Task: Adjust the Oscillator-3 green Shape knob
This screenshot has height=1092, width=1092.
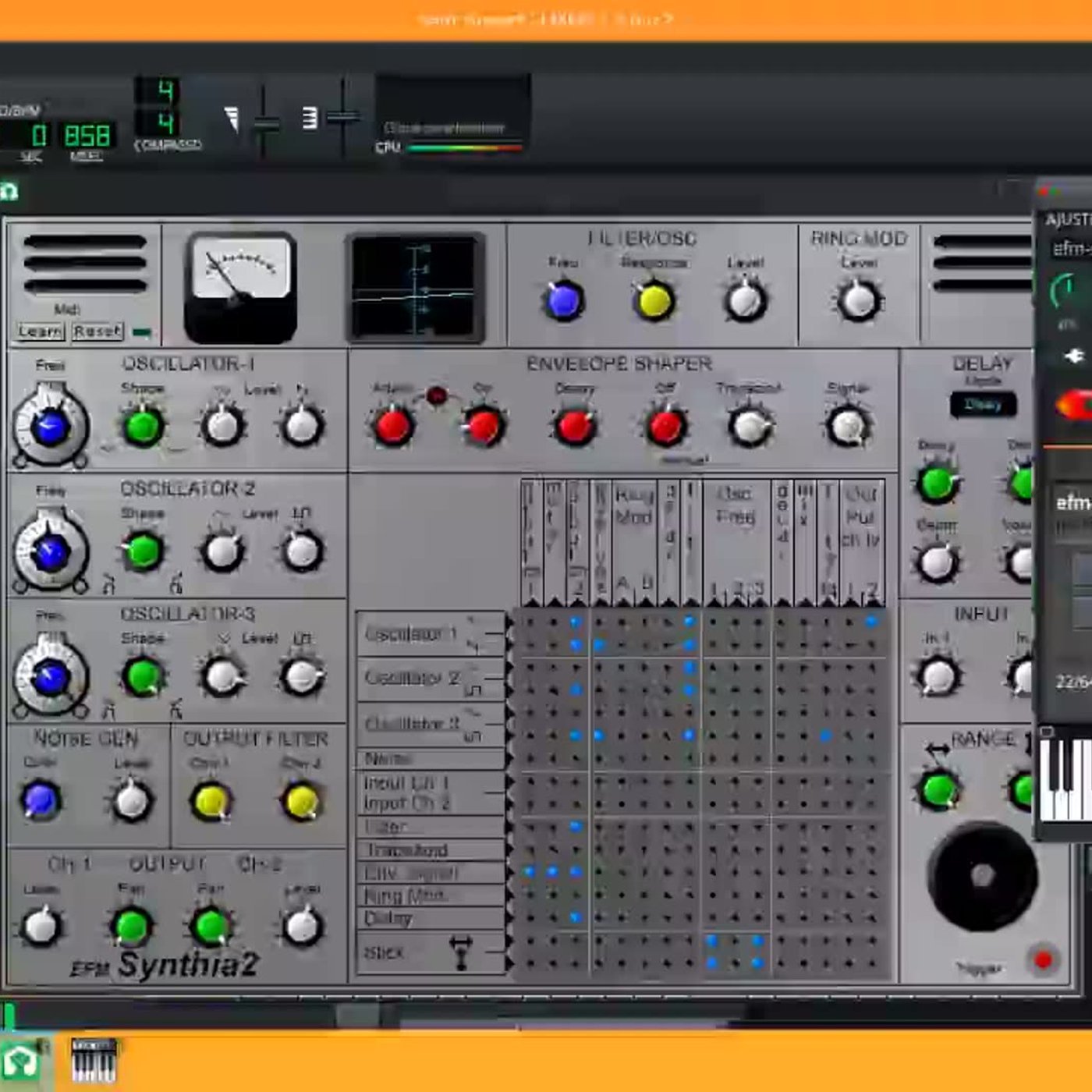Action: [144, 676]
